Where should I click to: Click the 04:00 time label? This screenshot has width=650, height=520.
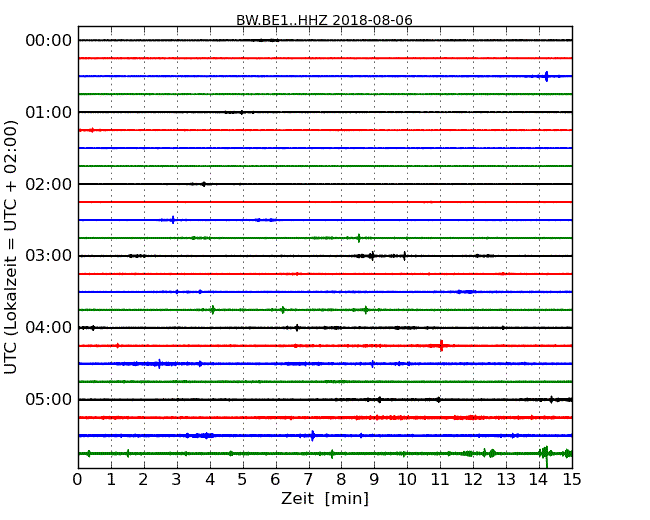click(49, 328)
